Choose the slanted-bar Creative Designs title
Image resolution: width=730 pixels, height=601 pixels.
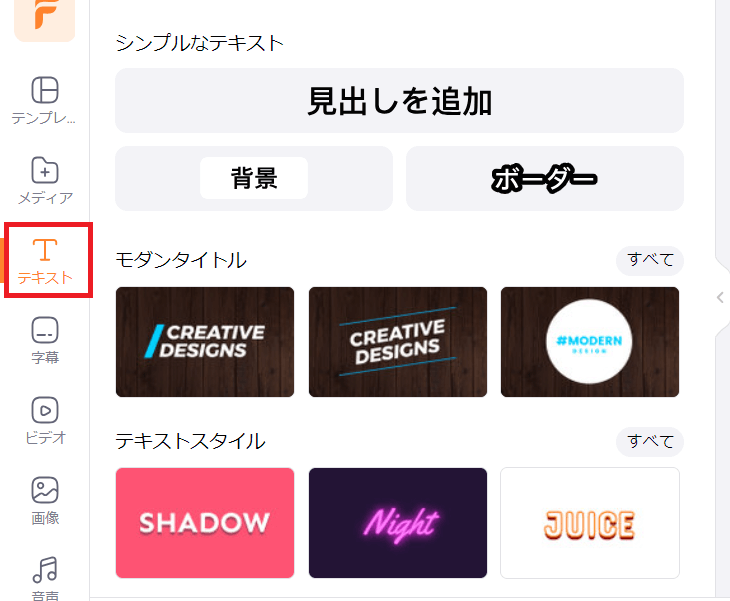[205, 342]
